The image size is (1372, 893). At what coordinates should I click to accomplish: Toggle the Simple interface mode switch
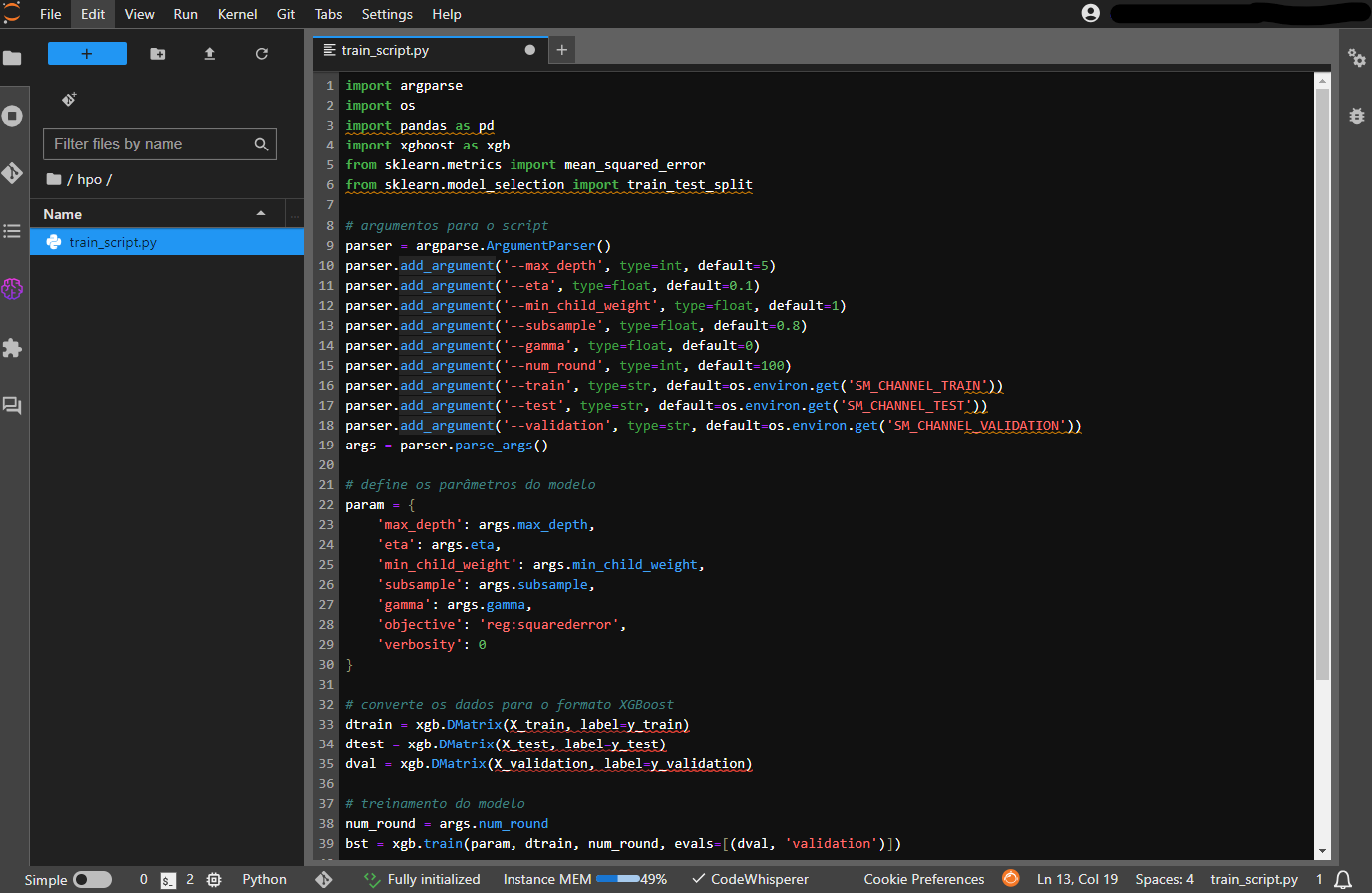[92, 879]
